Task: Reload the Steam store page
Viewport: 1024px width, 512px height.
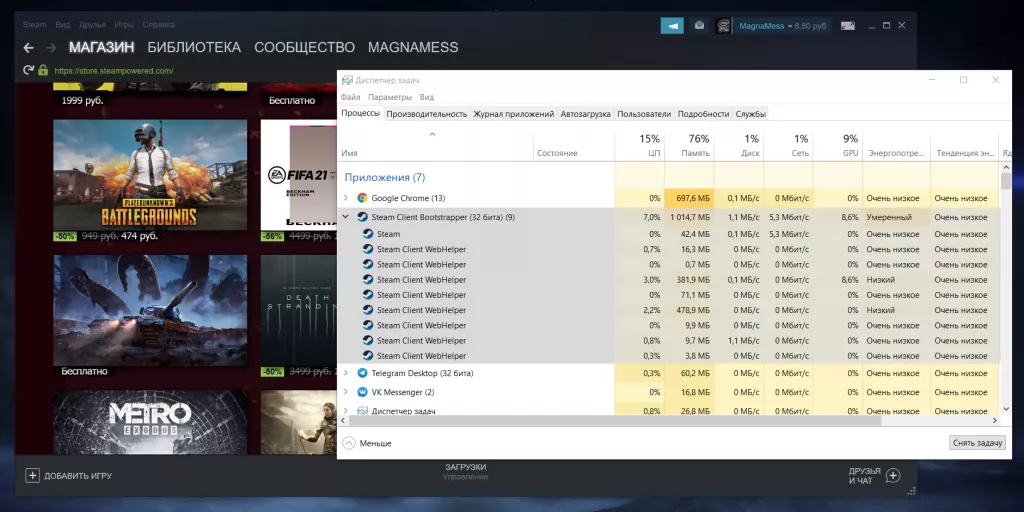Action: (28, 70)
